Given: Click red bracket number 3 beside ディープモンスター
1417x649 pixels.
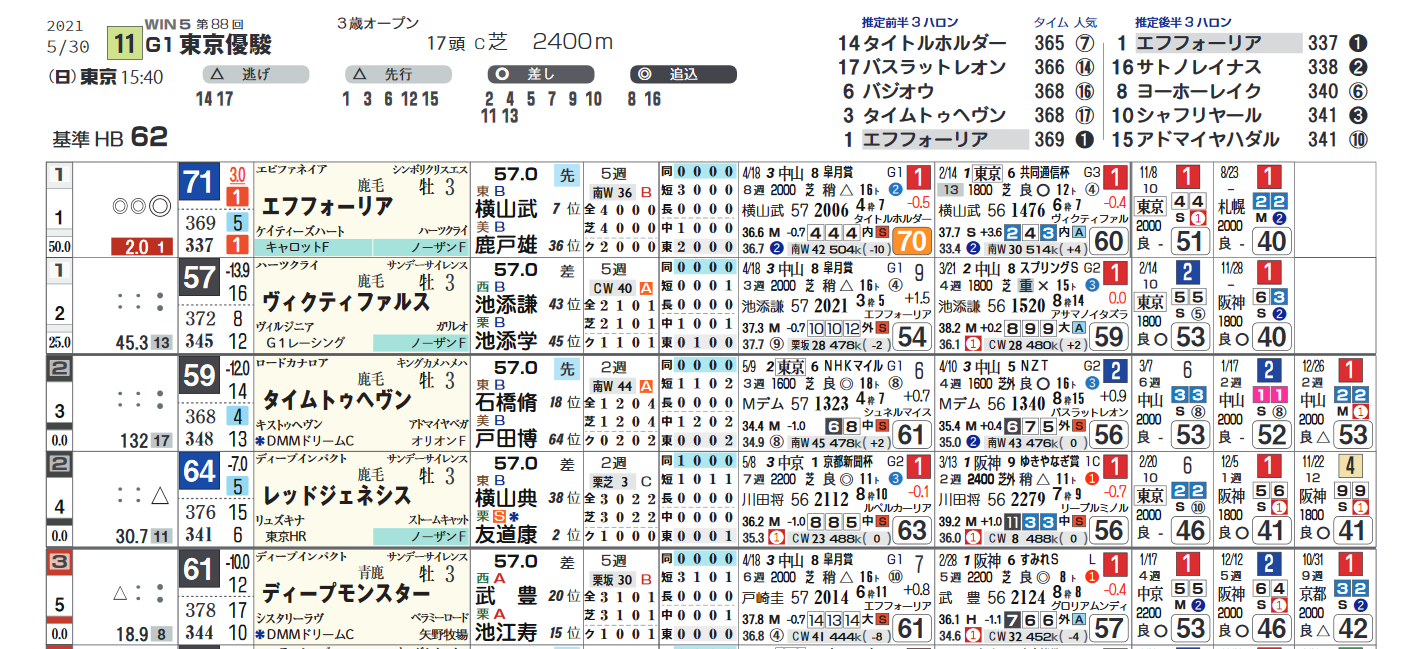Looking at the screenshot, I should [60, 560].
